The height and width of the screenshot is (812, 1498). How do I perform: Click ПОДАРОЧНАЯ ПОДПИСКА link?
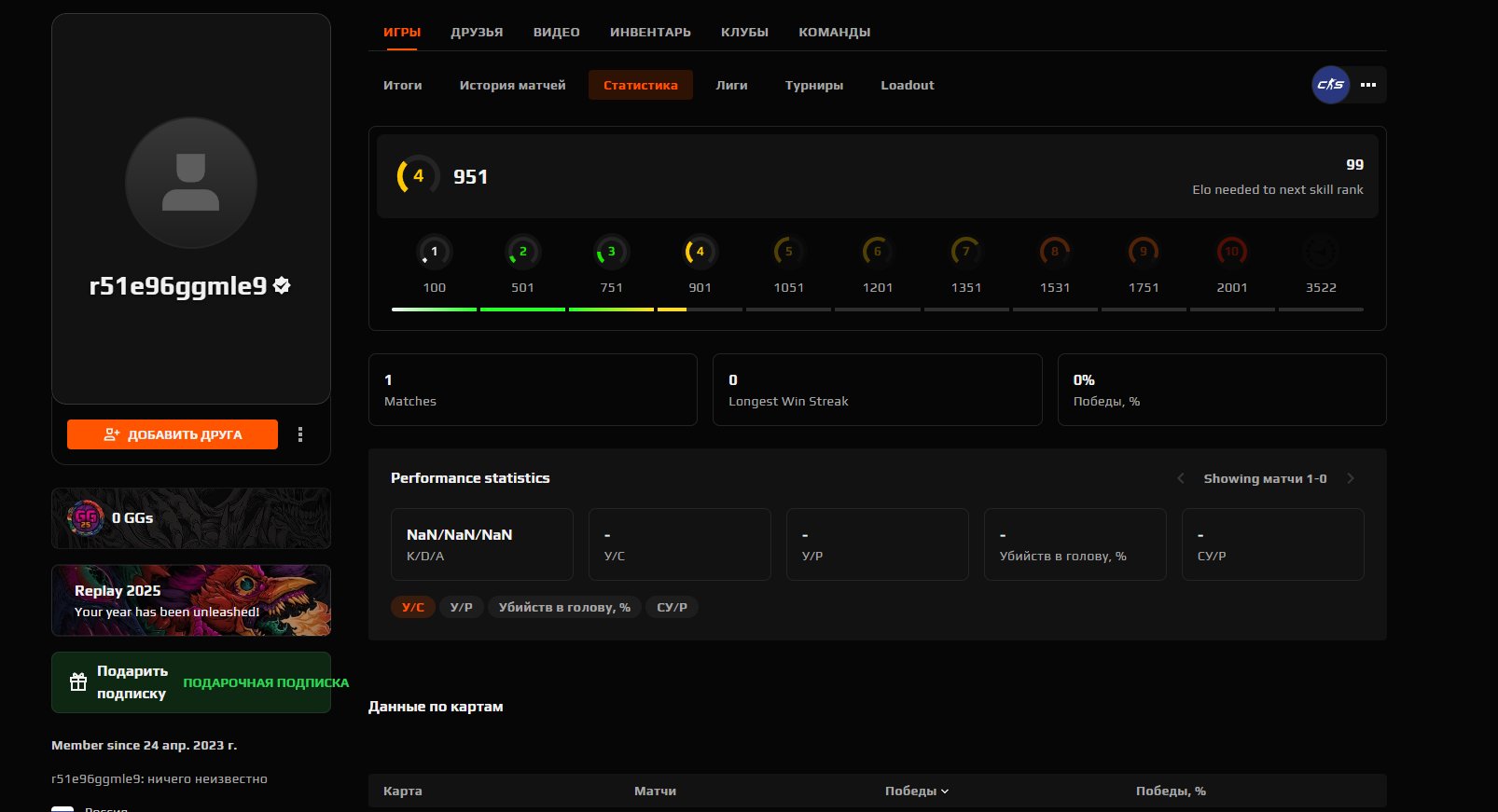click(266, 682)
